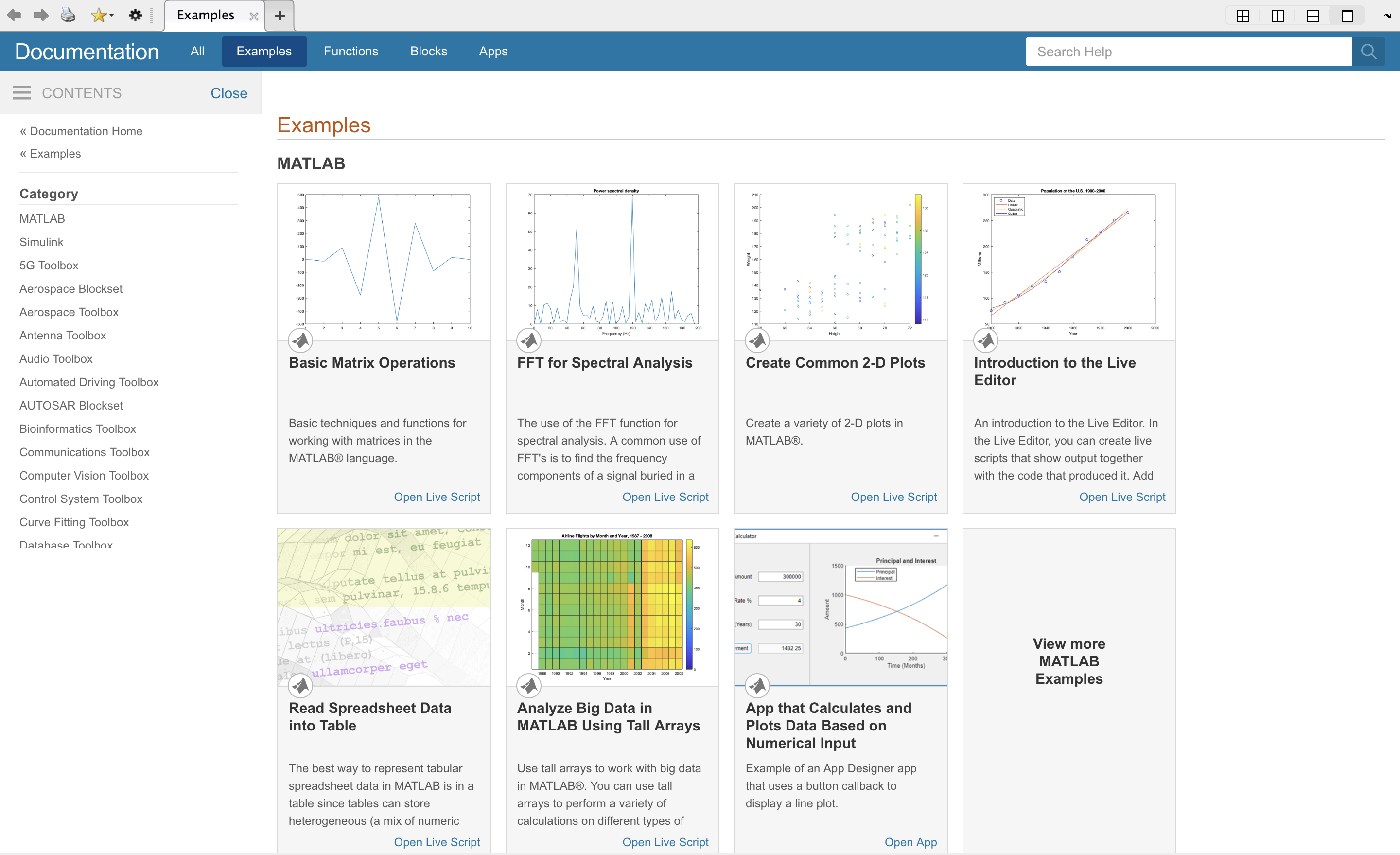Open Live Script for Introduction to Live Editor
The image size is (1400, 855).
tap(1122, 497)
